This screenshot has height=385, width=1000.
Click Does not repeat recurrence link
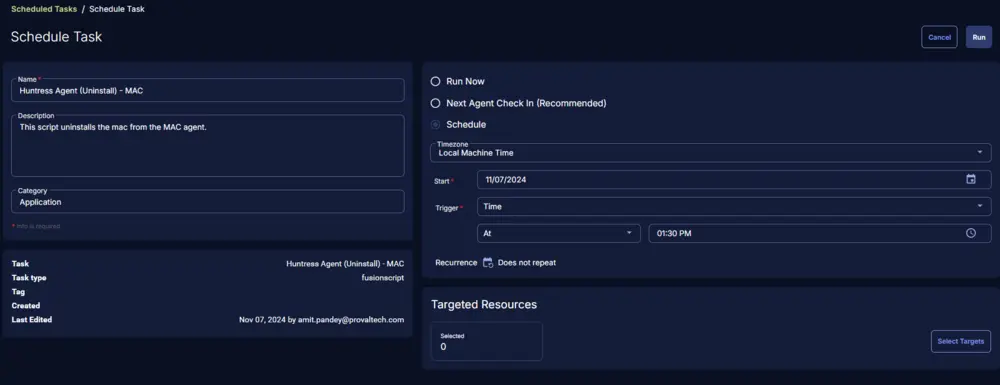click(x=527, y=263)
